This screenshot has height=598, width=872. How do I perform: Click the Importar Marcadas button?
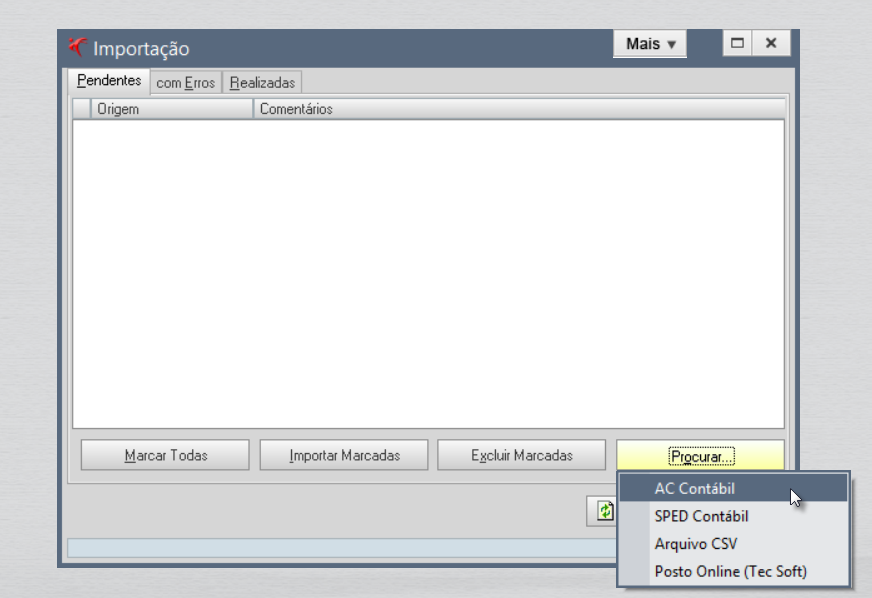pos(344,456)
